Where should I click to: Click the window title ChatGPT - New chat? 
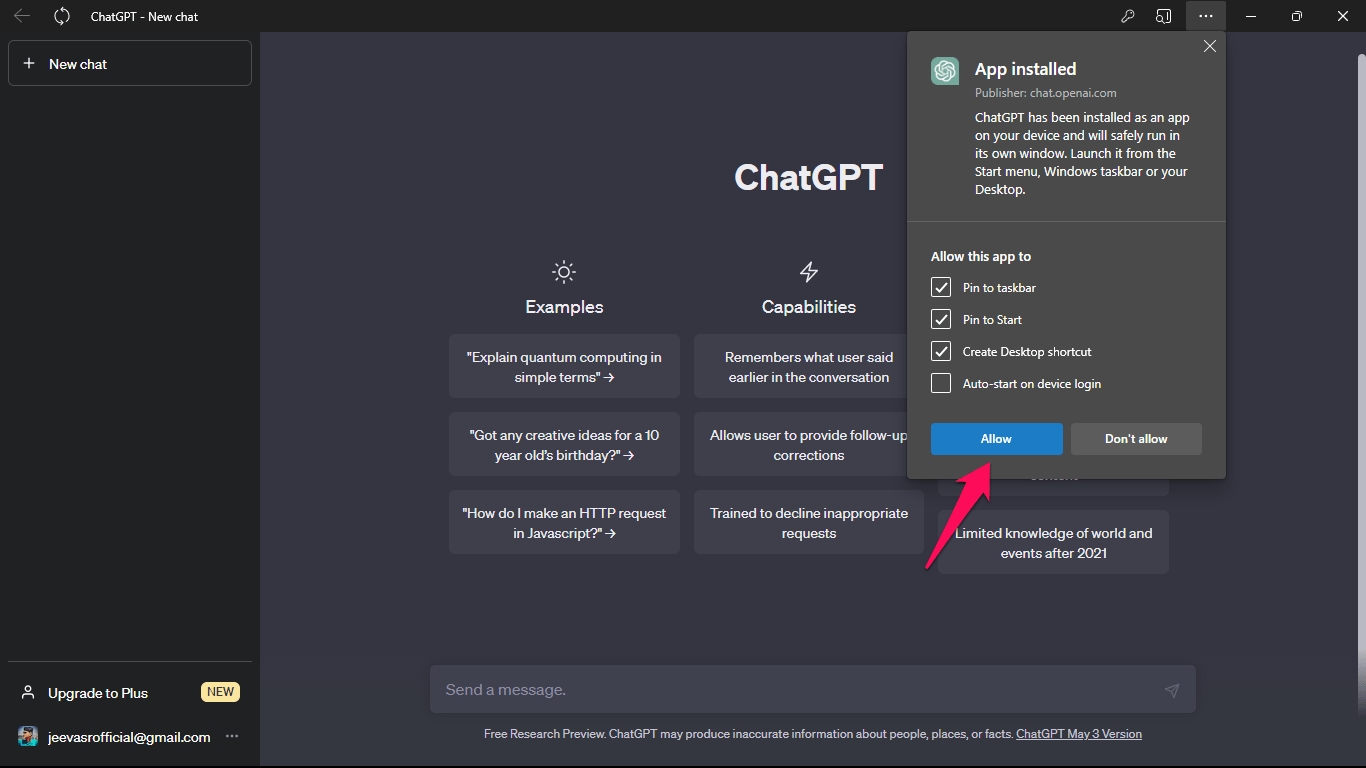(x=144, y=16)
